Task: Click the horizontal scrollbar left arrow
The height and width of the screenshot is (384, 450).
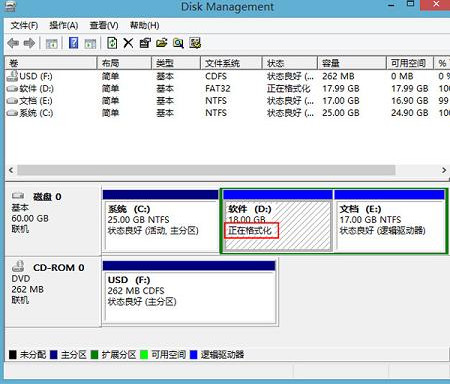Action: click(11, 170)
